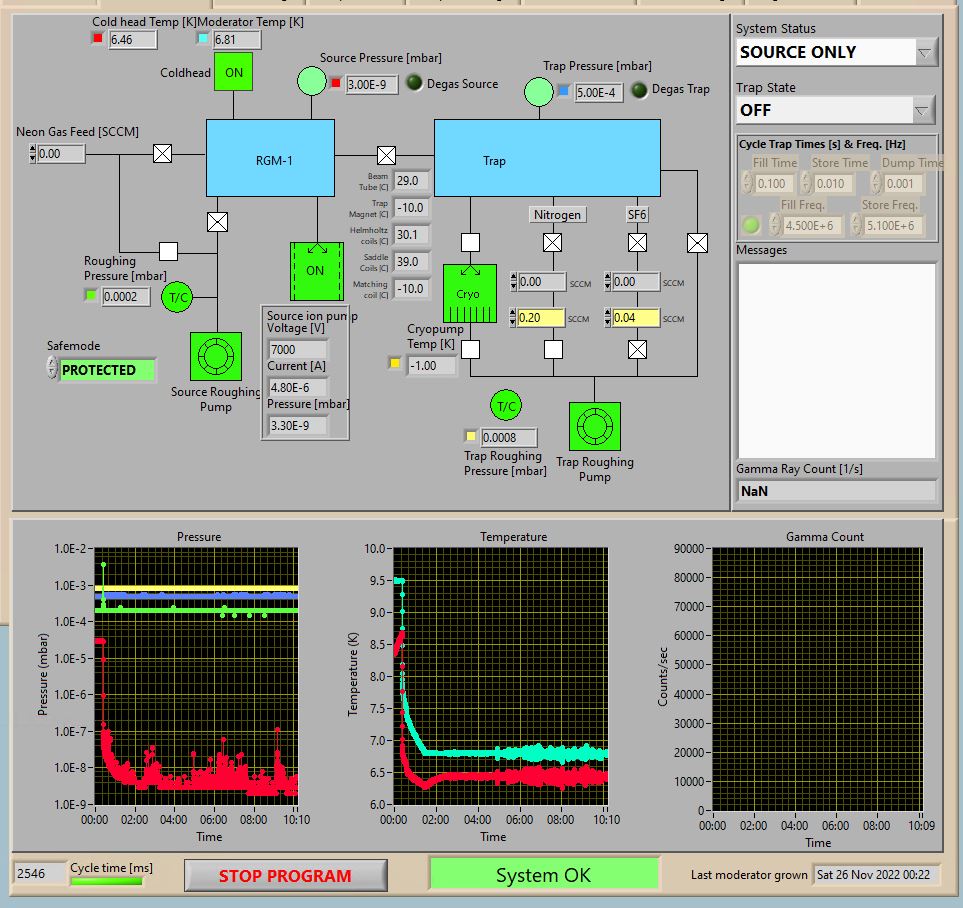Click the Source Roughing Pump icon

point(216,357)
